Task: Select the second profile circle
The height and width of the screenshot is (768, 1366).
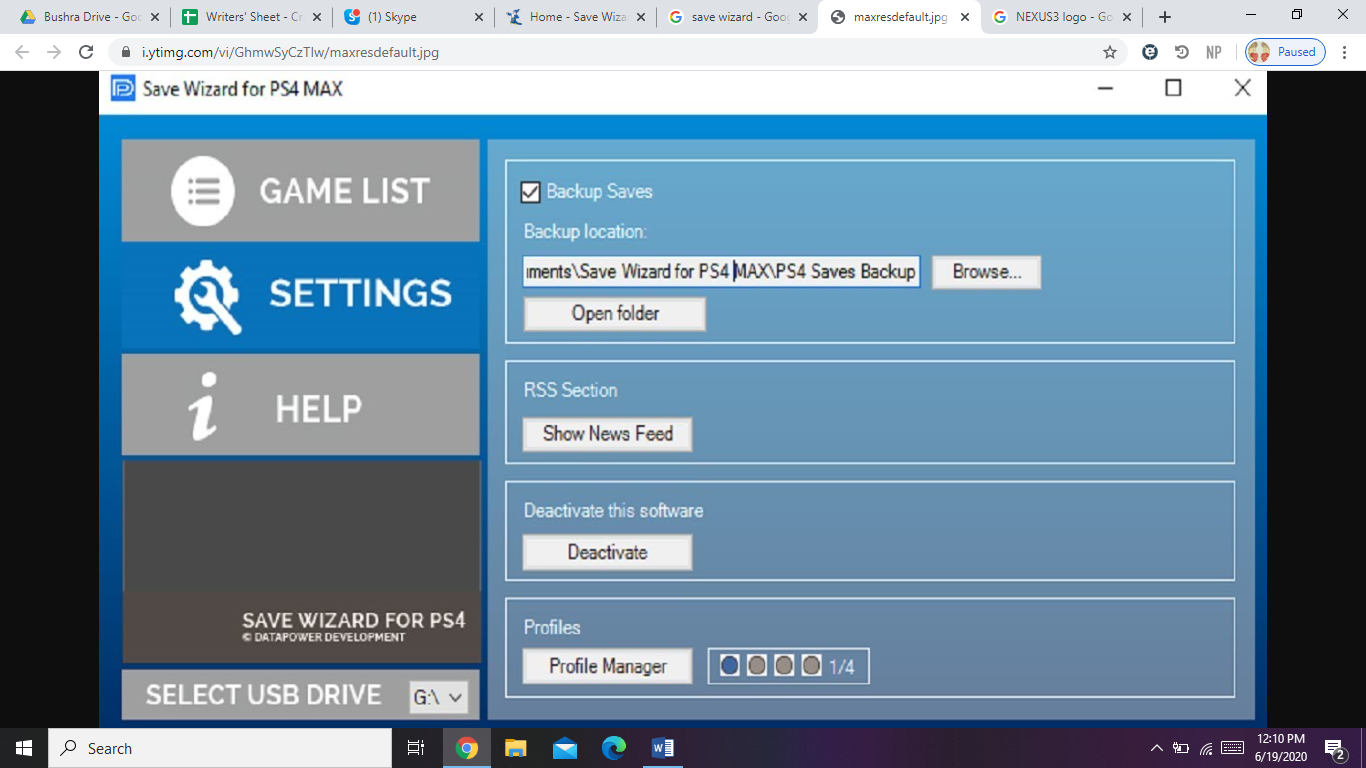Action: [x=757, y=665]
